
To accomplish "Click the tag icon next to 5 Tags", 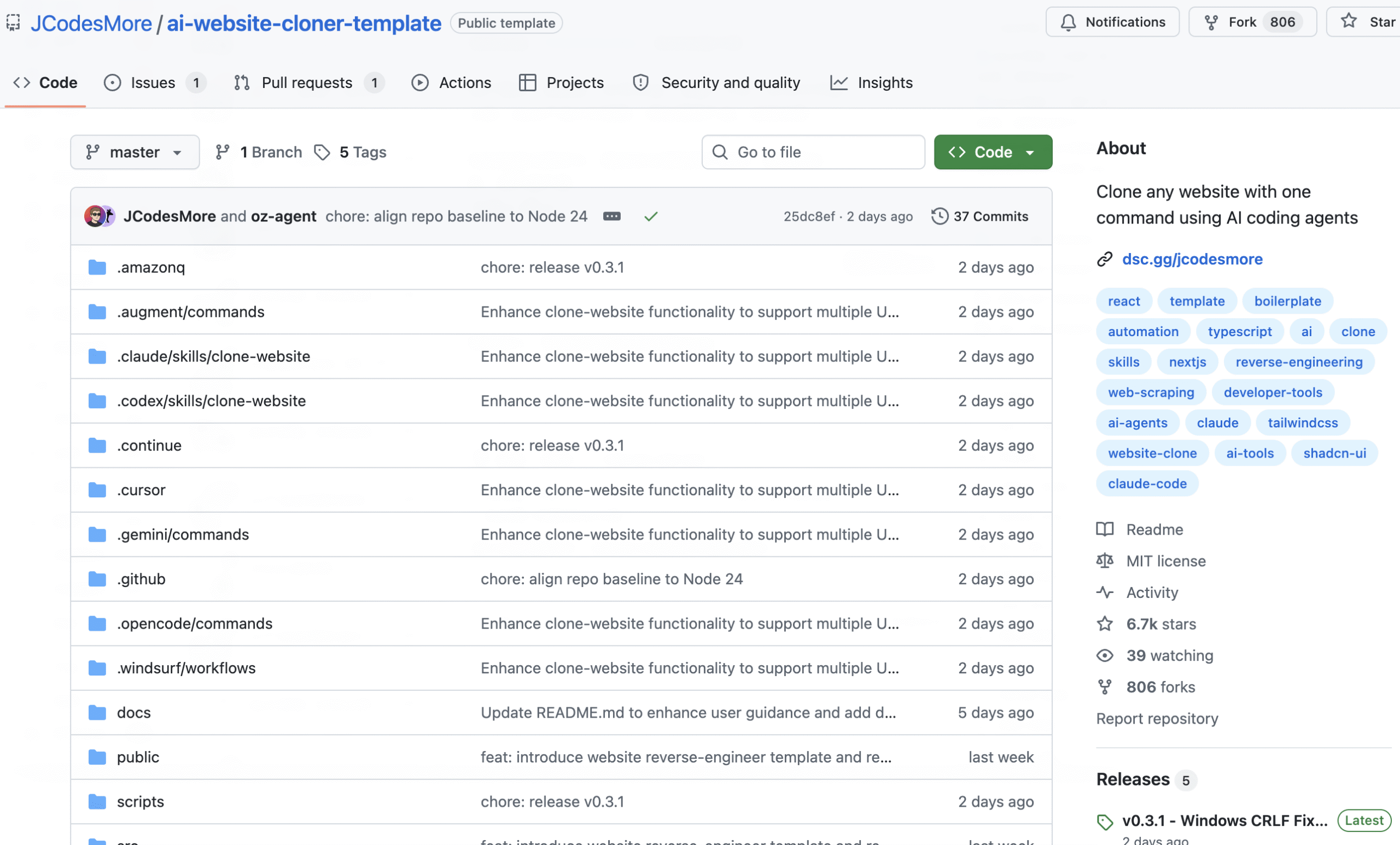I will tap(322, 152).
